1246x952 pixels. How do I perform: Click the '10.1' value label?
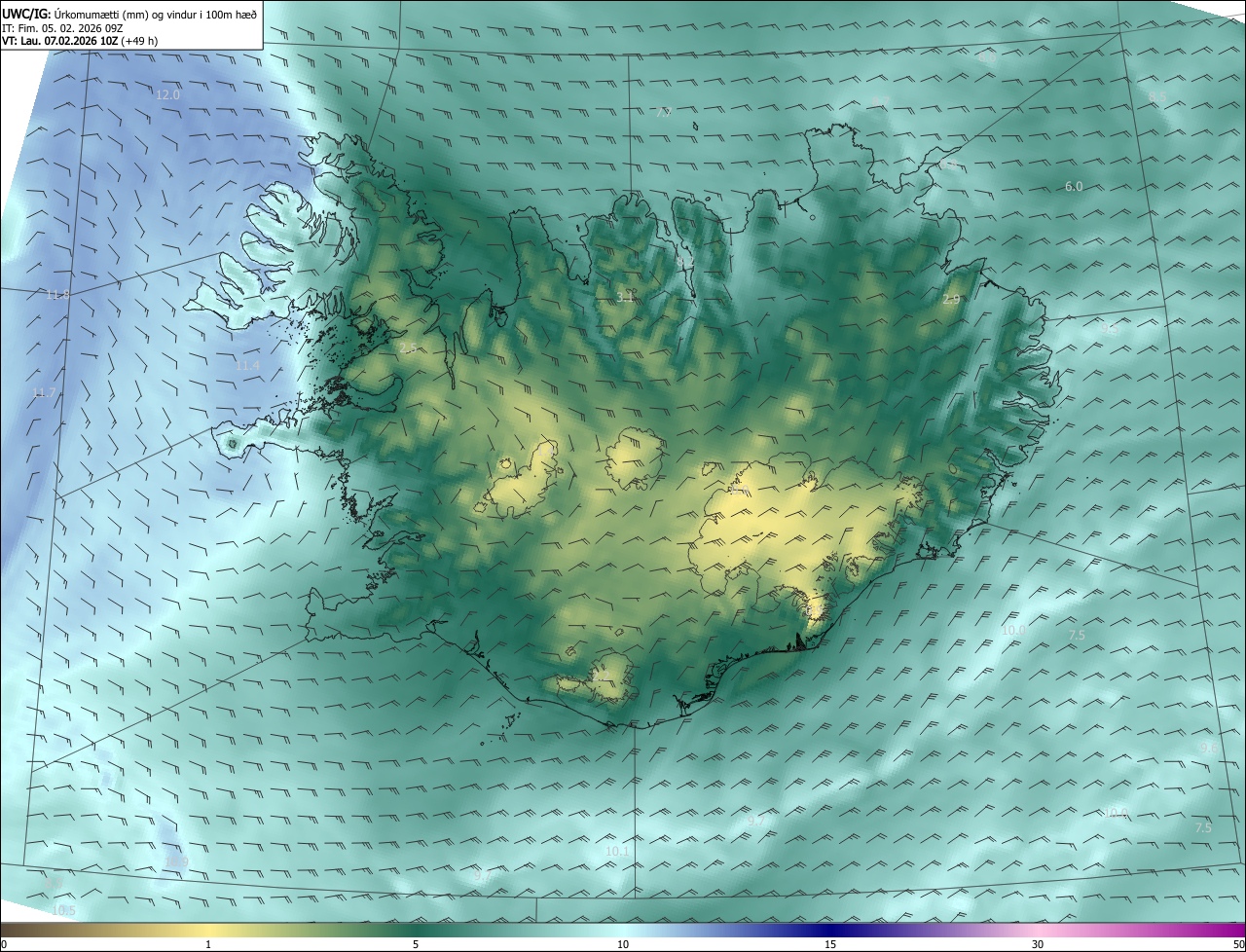click(x=617, y=851)
